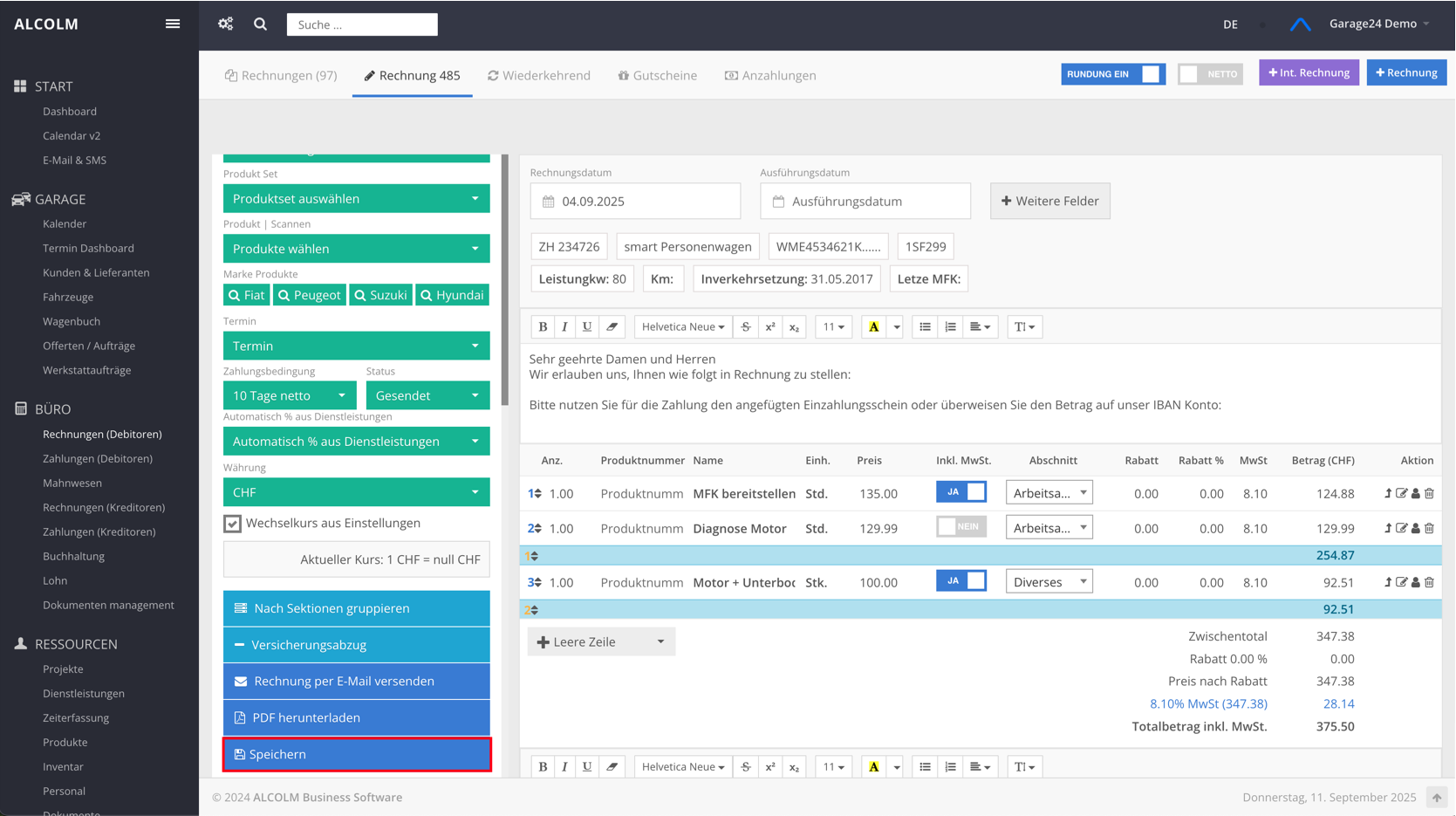Screen dimensions: 1456x816
Task: Click the scroll-to-top arrow in the footer
Action: coord(1436,797)
